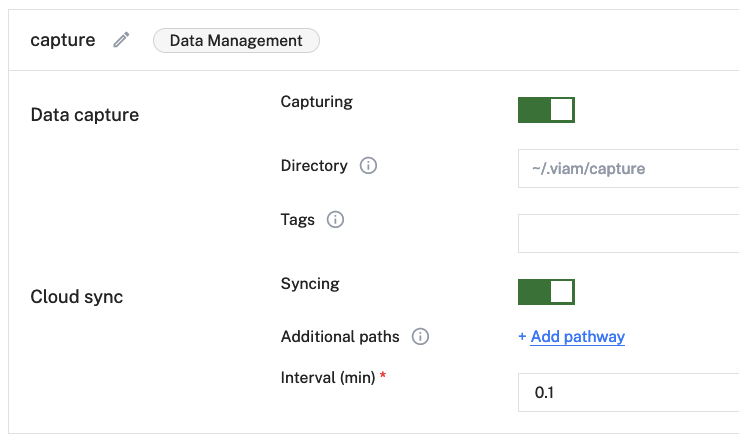Select the Cloud sync section heading

click(77, 297)
